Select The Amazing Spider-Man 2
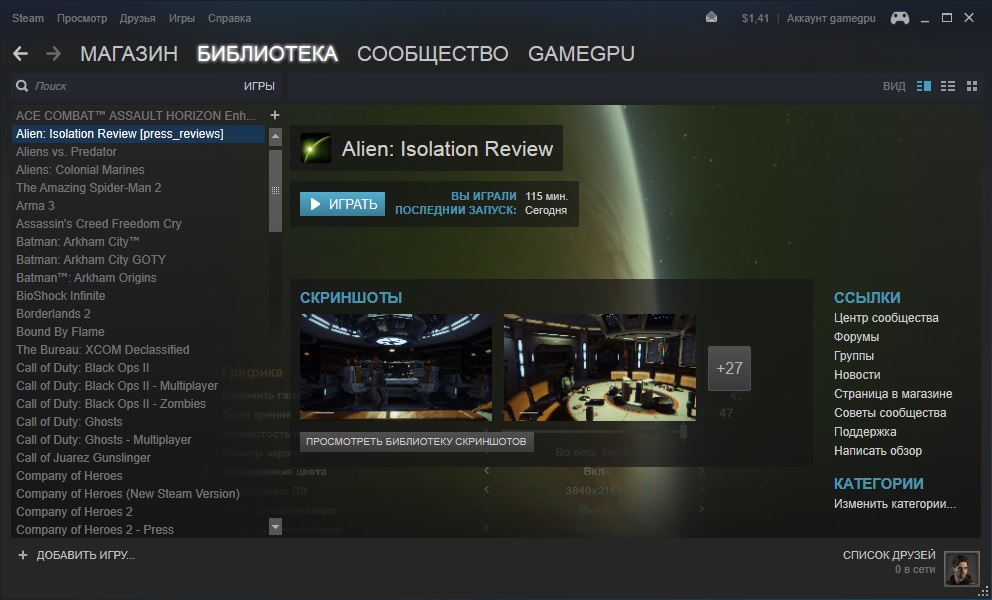The height and width of the screenshot is (600, 992). [89, 187]
